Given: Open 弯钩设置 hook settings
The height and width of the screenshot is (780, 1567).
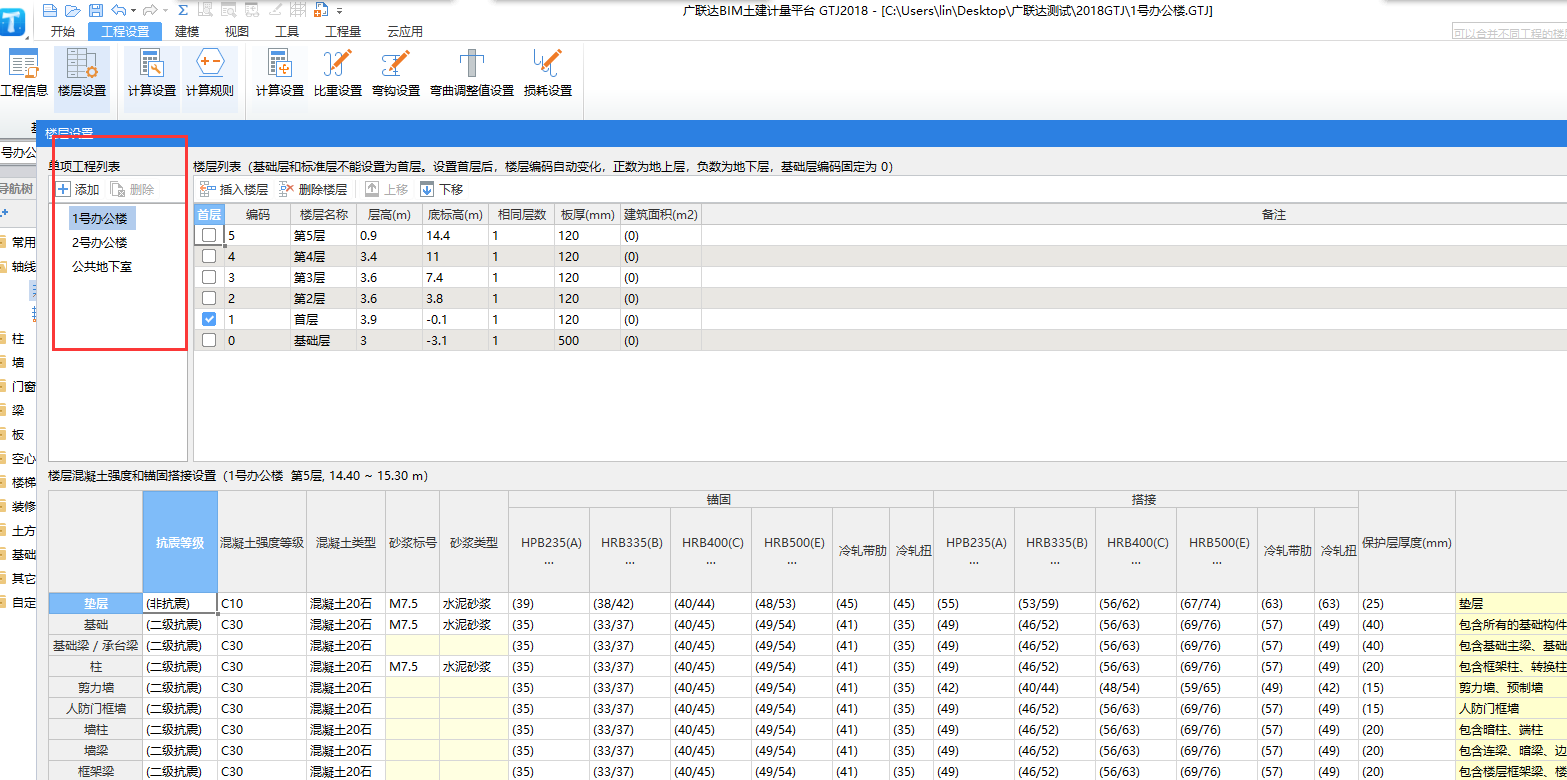Looking at the screenshot, I should pos(396,73).
